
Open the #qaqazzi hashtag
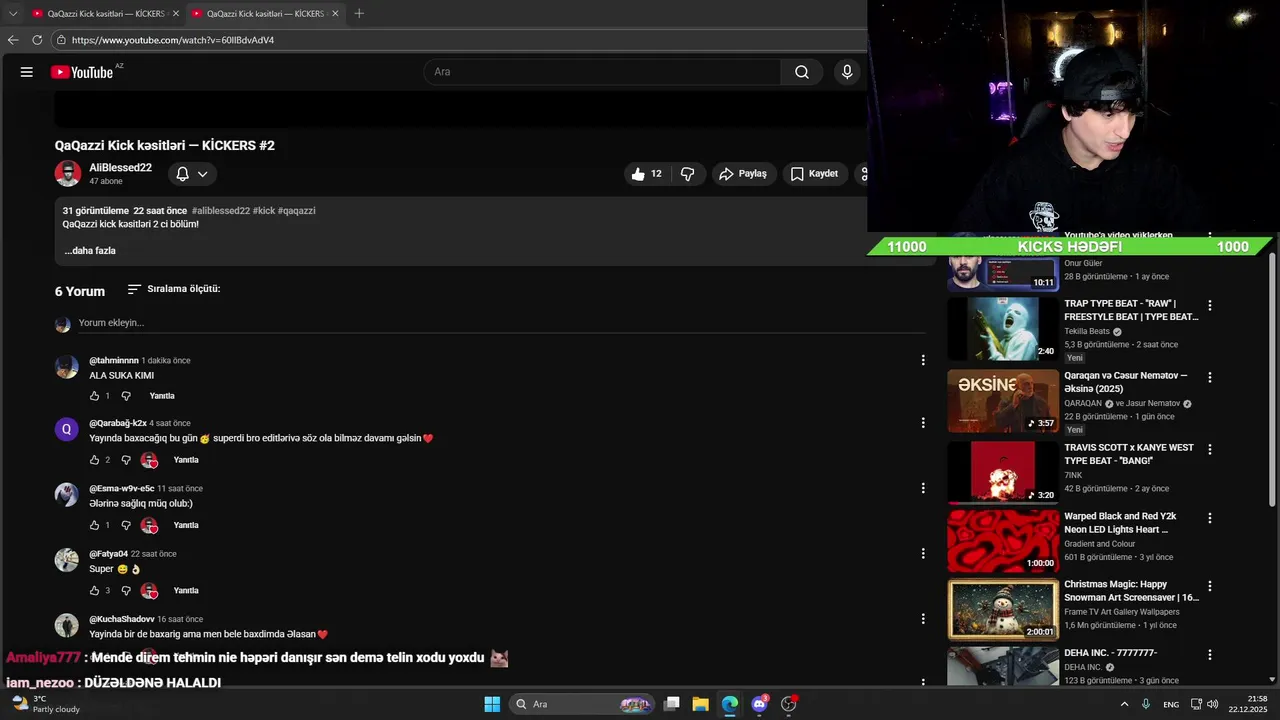[x=296, y=211]
